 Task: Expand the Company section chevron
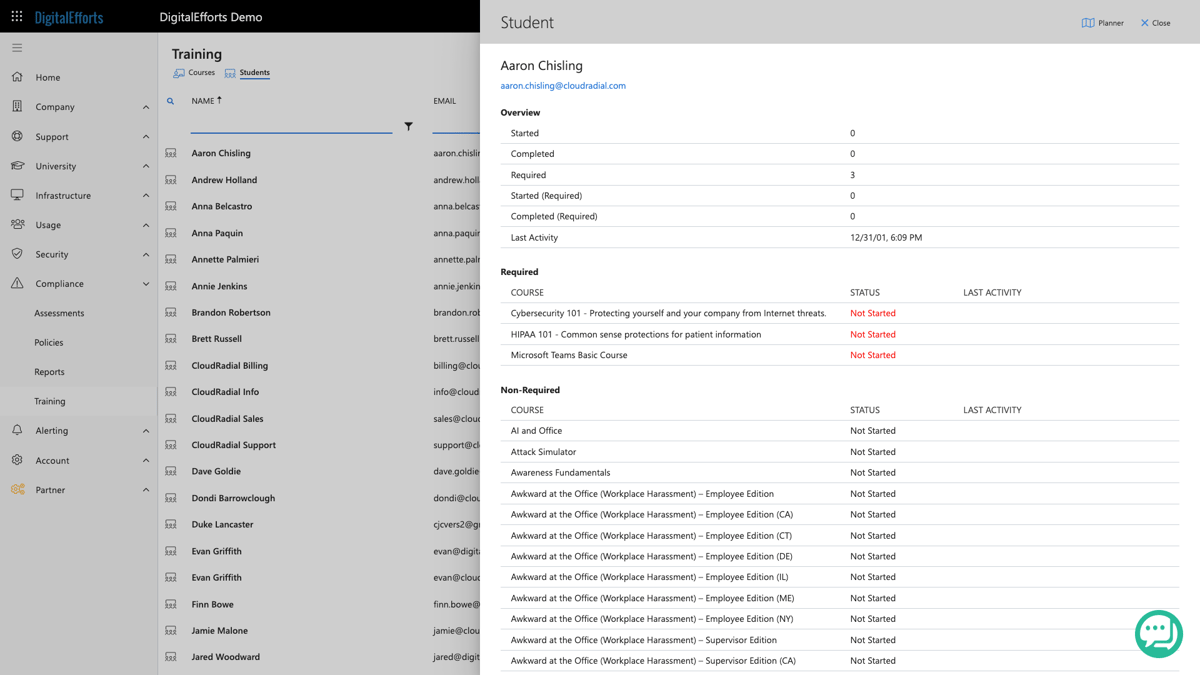click(x=148, y=107)
